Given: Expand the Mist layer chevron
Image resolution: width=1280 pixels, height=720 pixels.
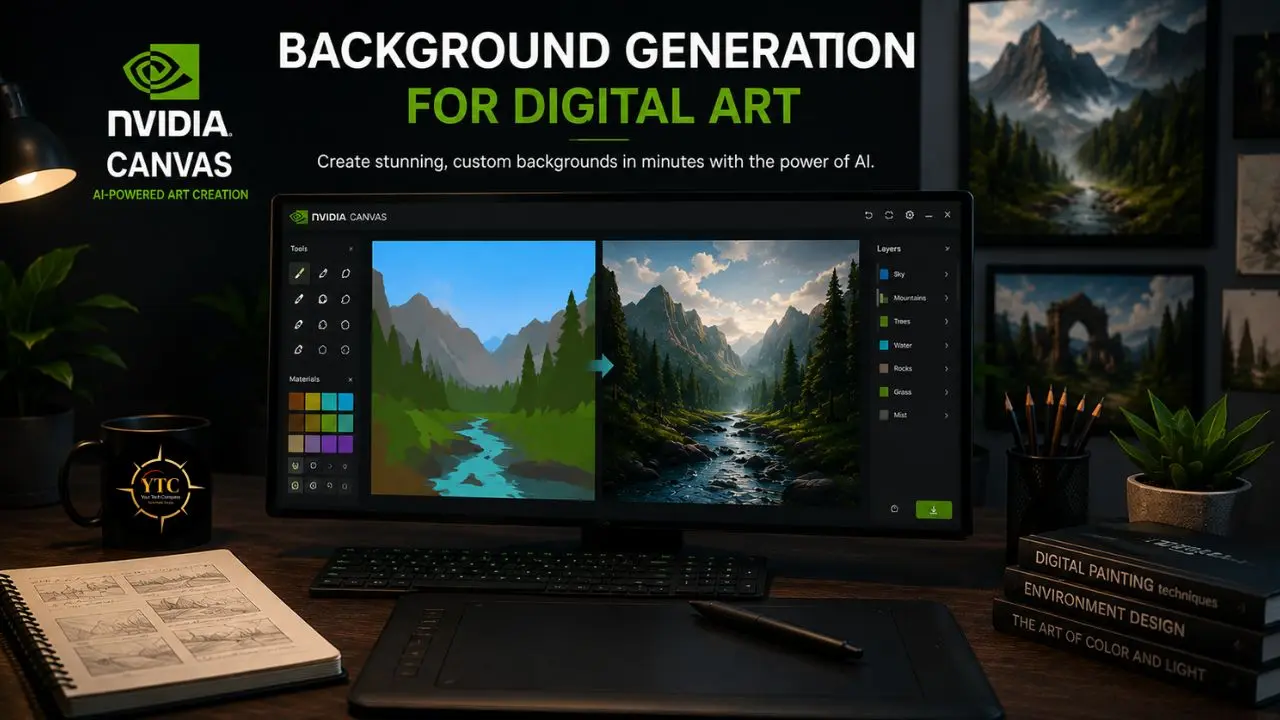Looking at the screenshot, I should 946,414.
